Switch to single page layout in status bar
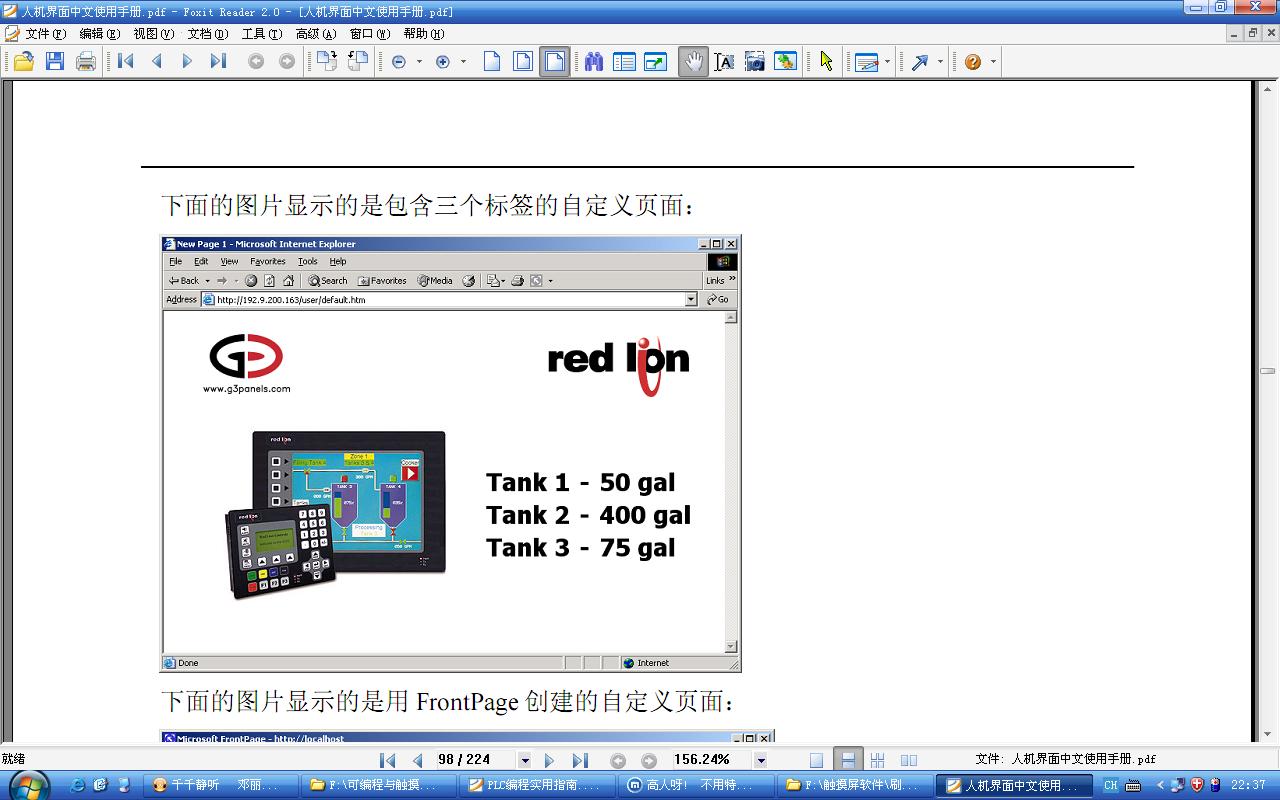 pos(817,760)
